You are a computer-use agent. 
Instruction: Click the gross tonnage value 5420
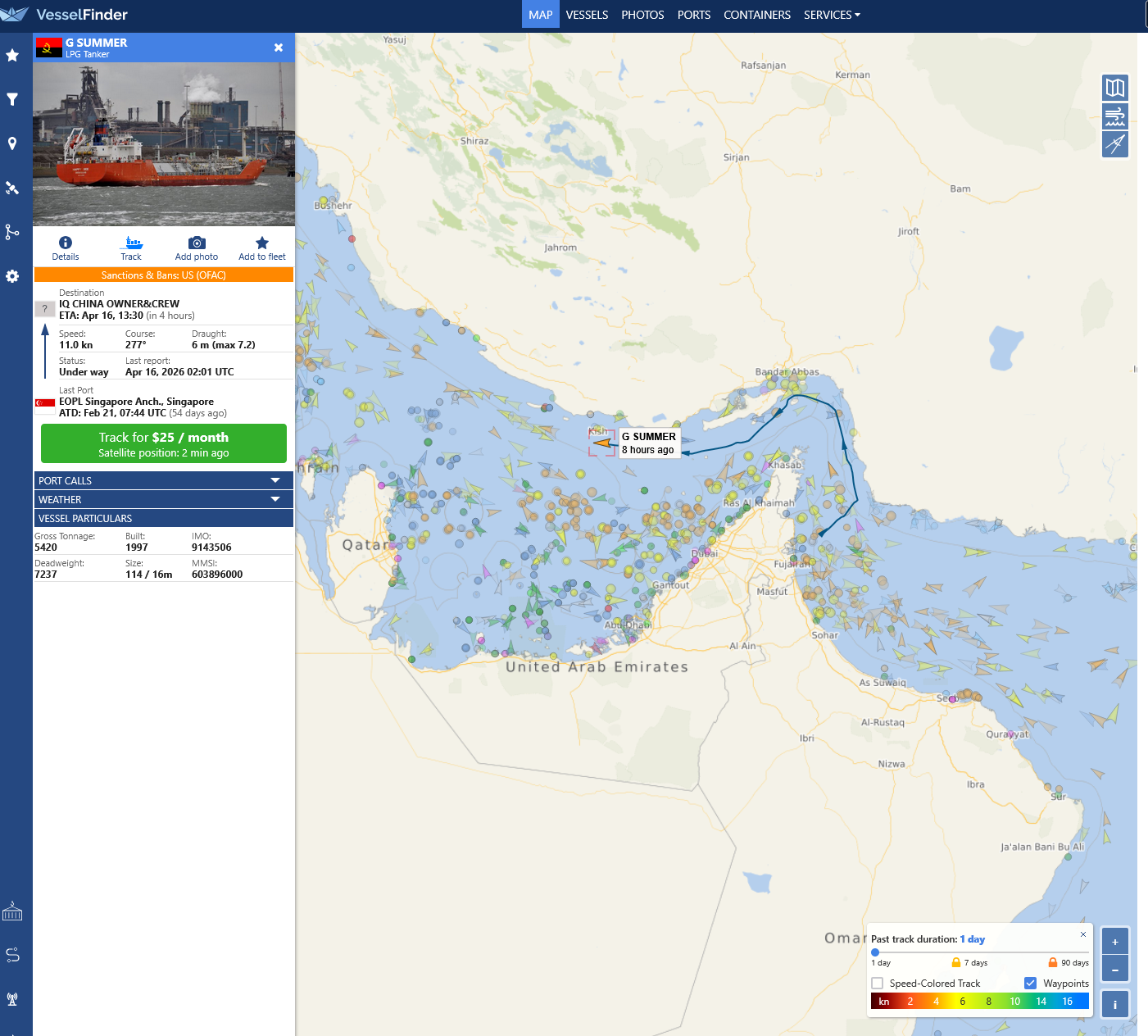click(x=46, y=548)
